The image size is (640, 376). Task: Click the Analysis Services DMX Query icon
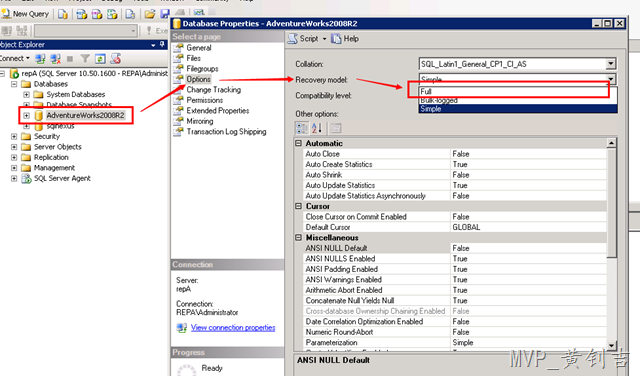tap(97, 14)
